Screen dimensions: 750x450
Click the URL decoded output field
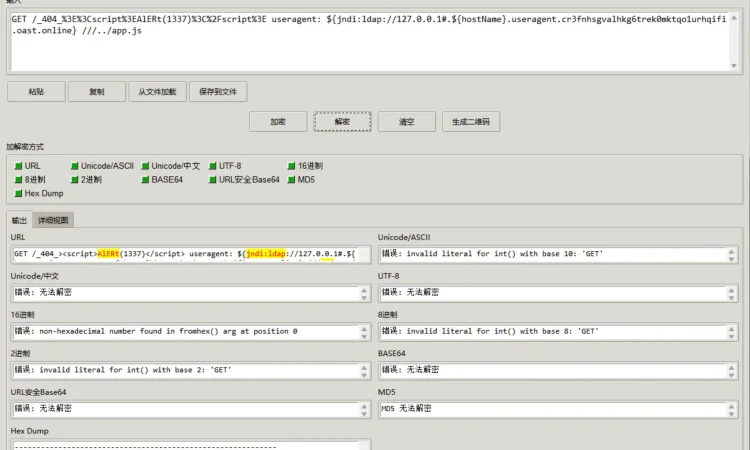coord(185,254)
